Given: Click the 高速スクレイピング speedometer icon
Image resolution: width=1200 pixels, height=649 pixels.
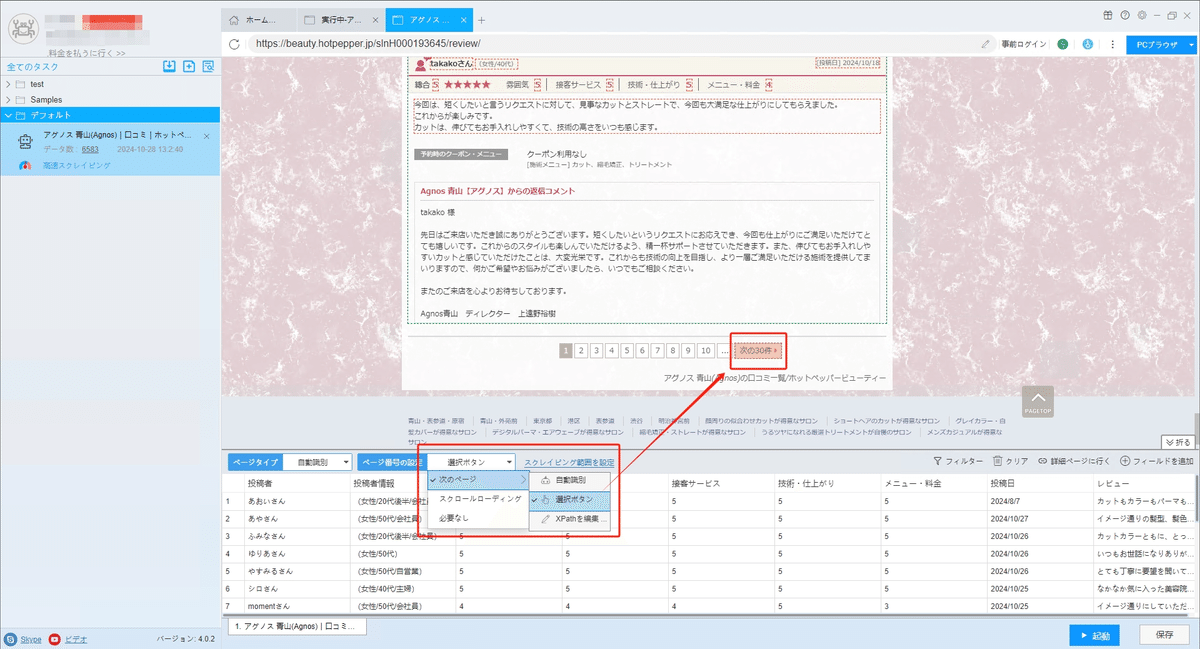Looking at the screenshot, I should pyautogui.click(x=26, y=165).
